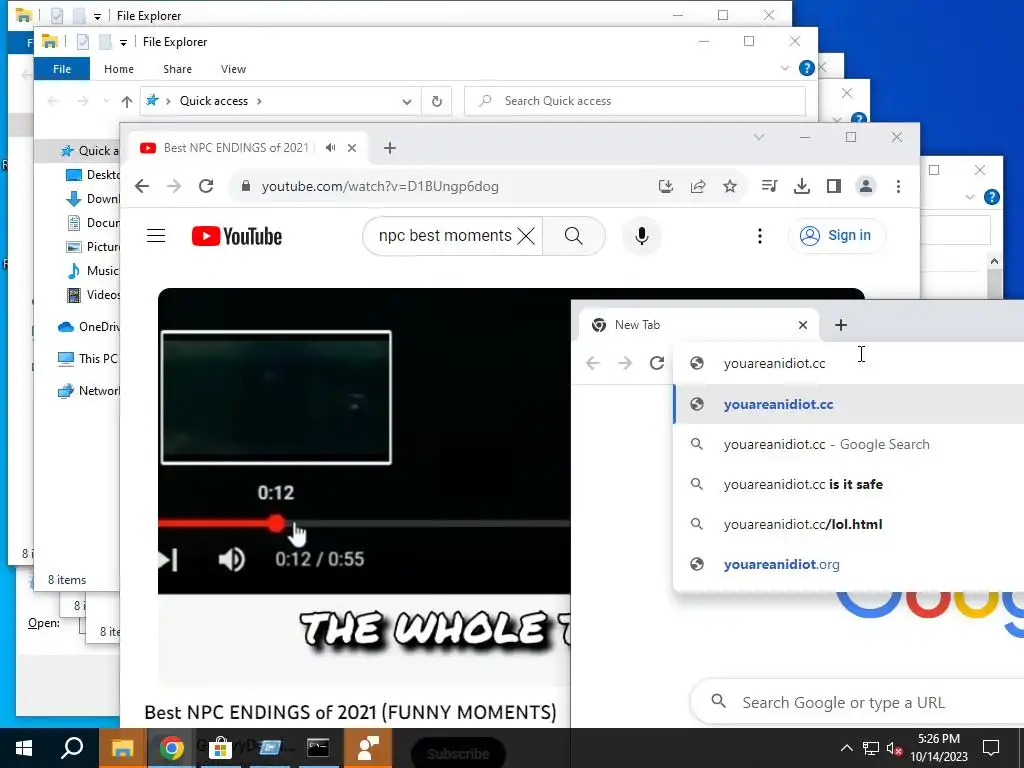Select This PC in navigation pane
Screen dimensions: 1024x768
coord(88,359)
